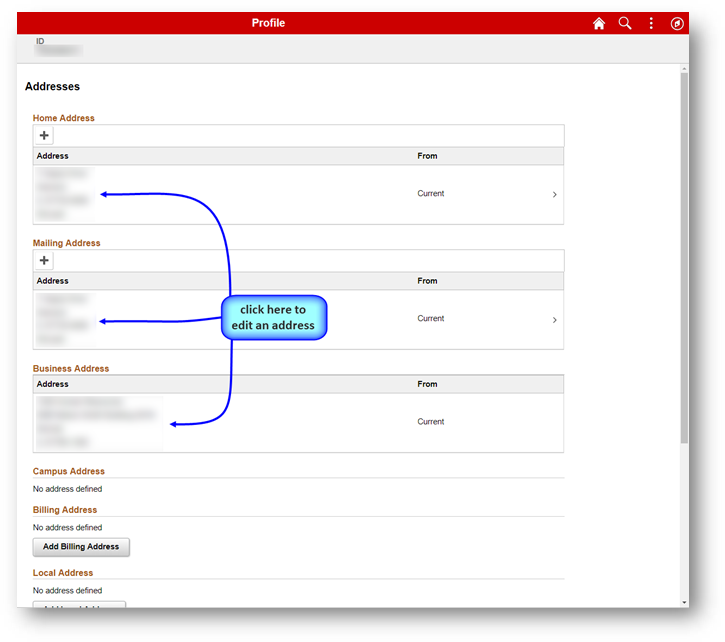725x642 pixels.
Task: Click the Mailing Address table Address column header
Action: pos(52,281)
